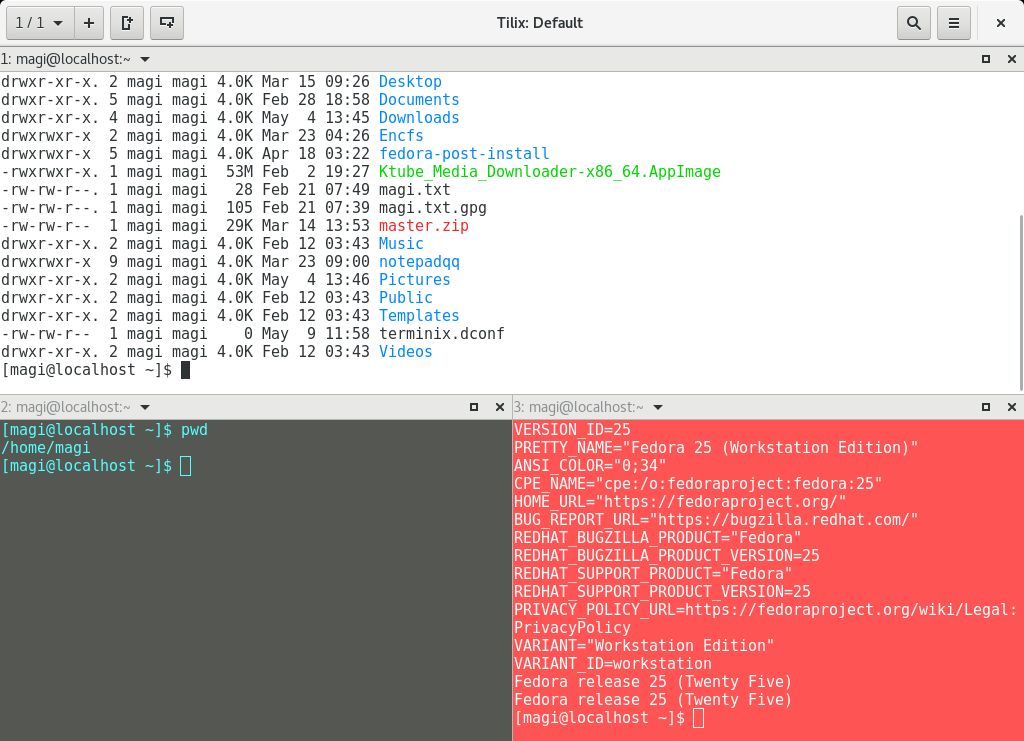This screenshot has height=741, width=1024.
Task: Close terminal 3 pane
Action: click(1012, 407)
